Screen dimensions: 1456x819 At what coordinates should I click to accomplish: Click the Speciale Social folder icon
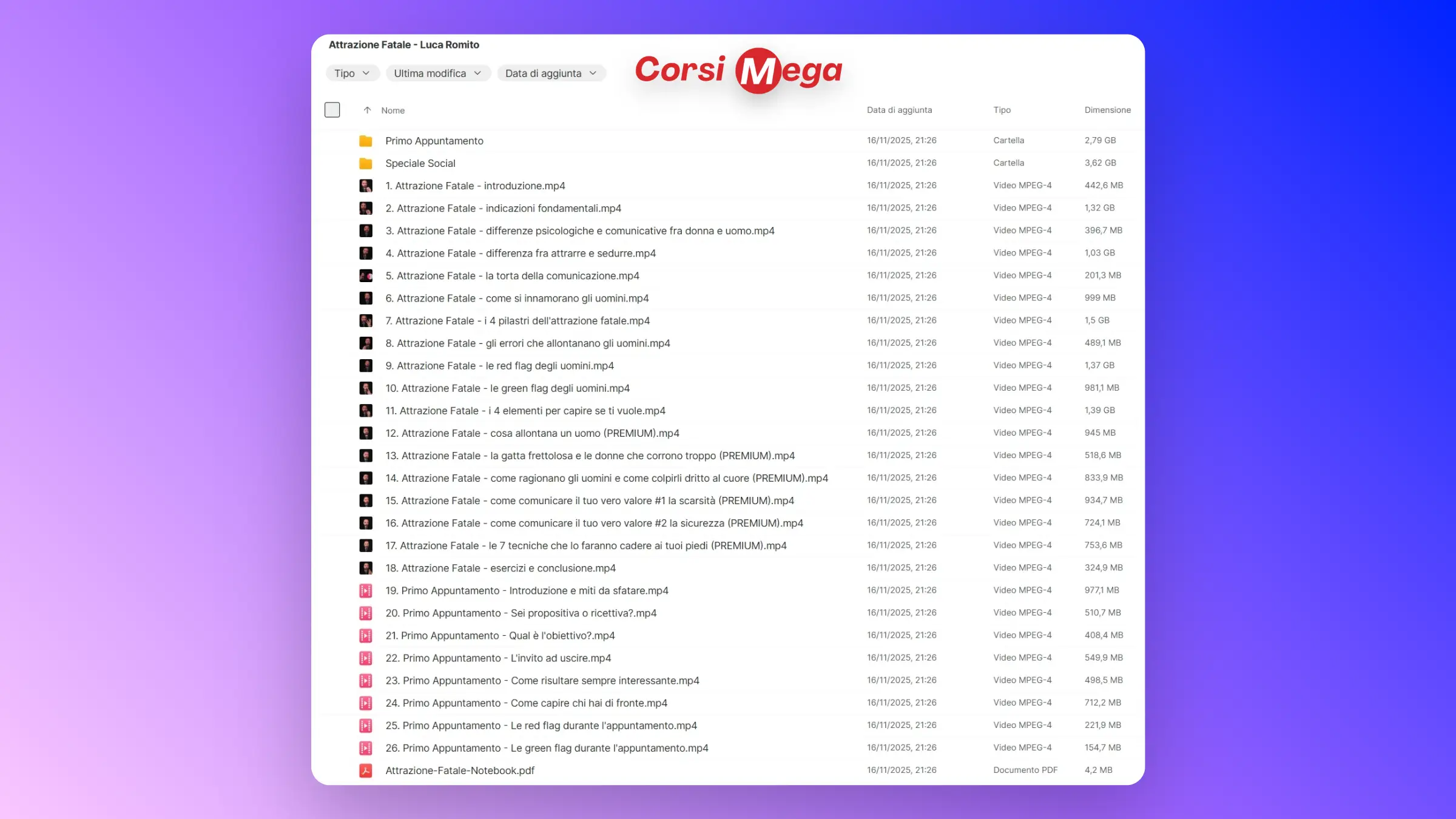click(365, 163)
